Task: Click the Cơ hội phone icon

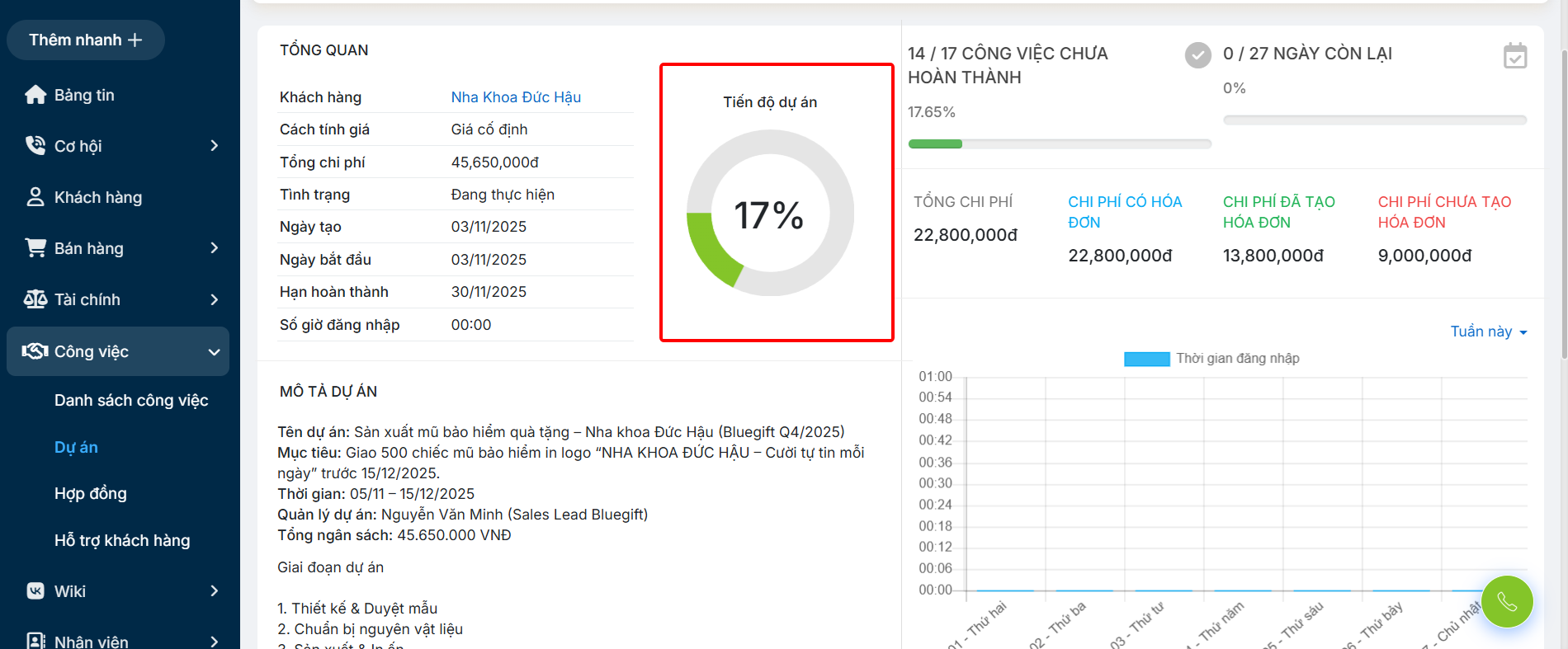Action: (x=35, y=146)
